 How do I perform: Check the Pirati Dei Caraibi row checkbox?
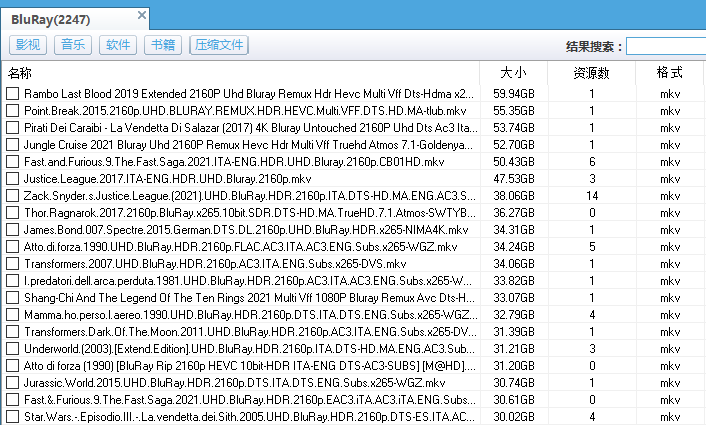pos(13,128)
